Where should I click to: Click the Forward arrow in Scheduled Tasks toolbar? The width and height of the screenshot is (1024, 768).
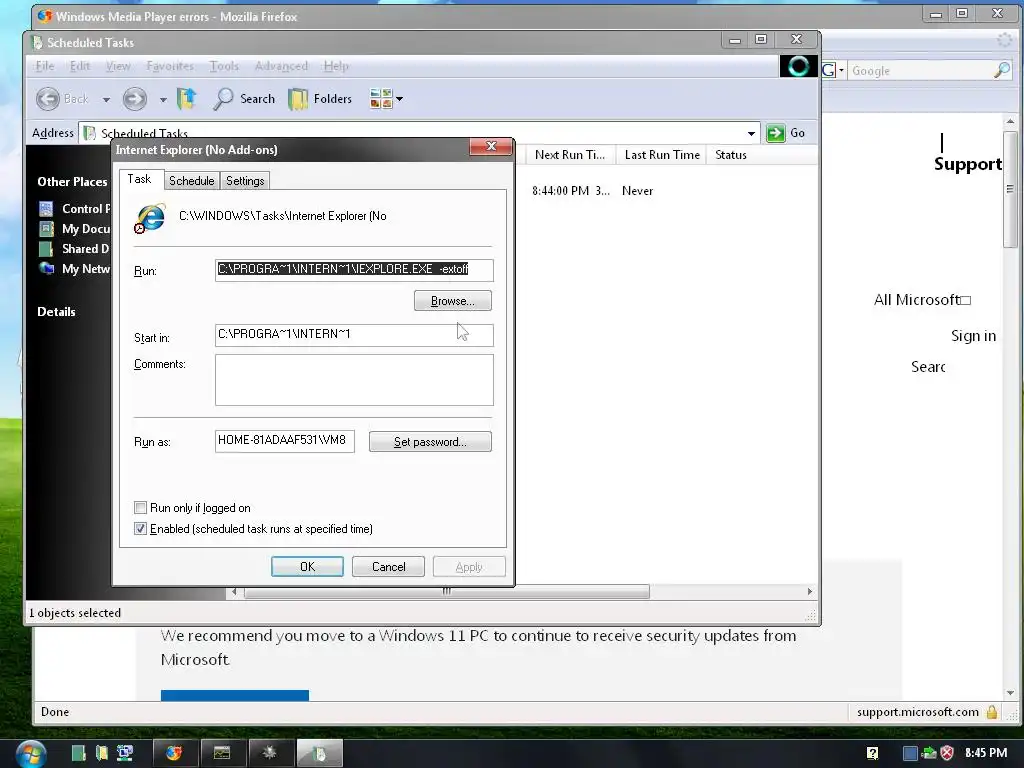point(135,99)
